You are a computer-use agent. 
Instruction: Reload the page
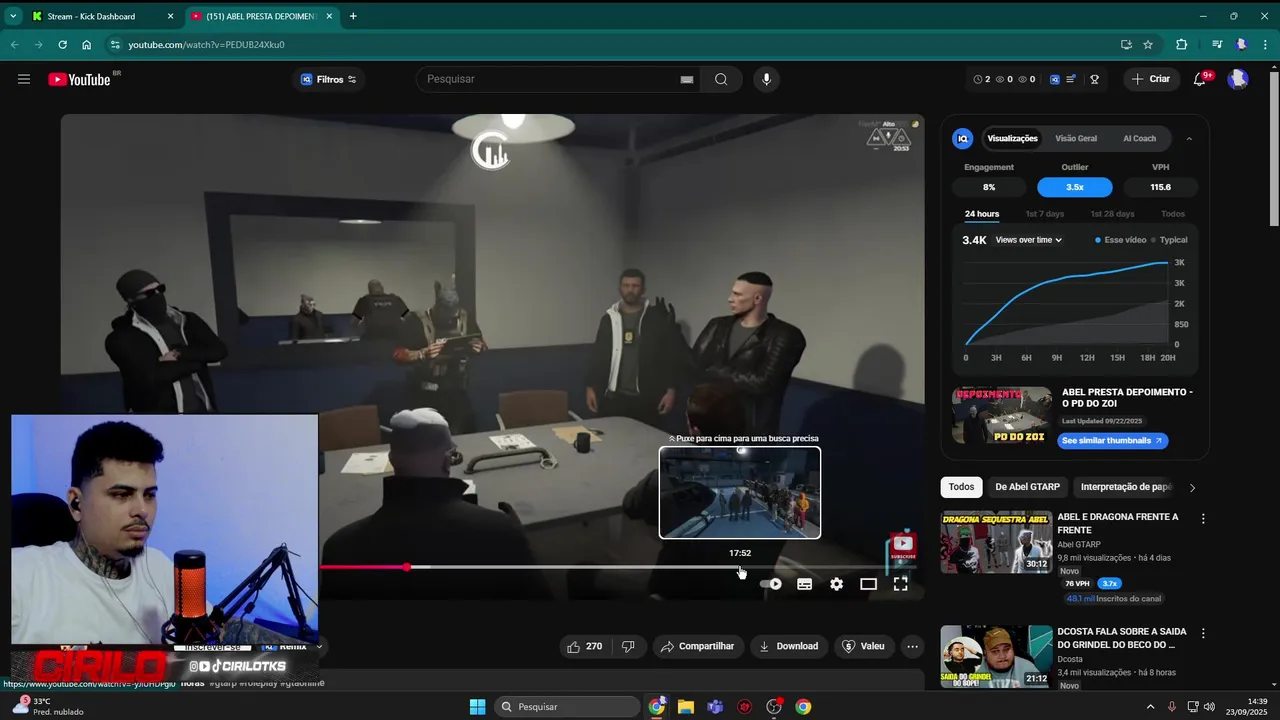[62, 44]
